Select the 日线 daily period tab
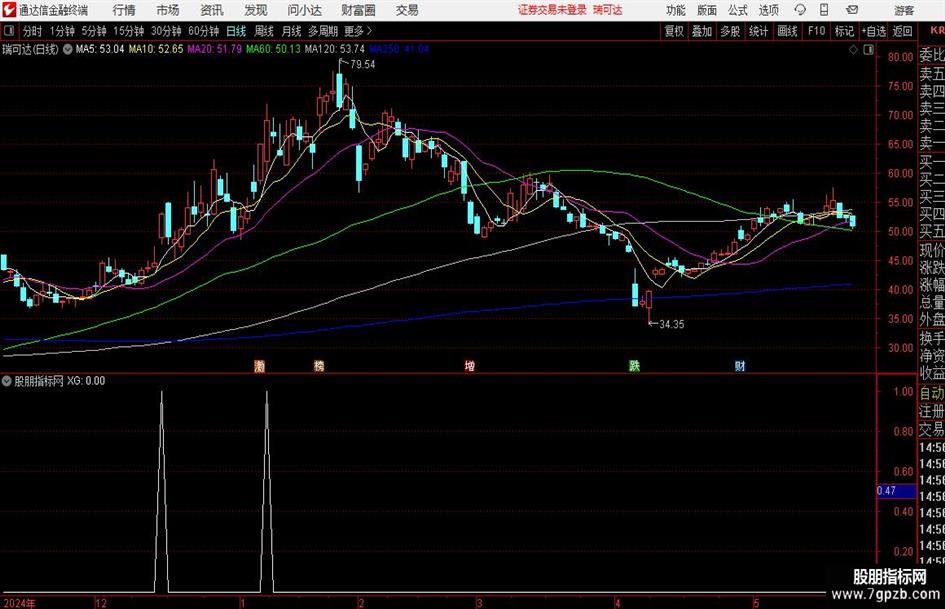Screen dimensions: 945x609 pyautogui.click(x=236, y=31)
